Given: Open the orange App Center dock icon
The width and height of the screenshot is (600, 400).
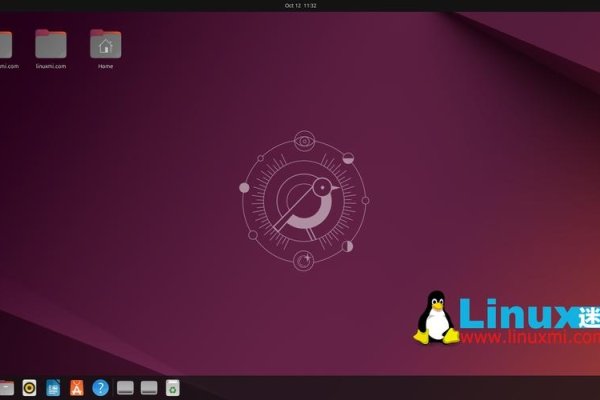Looking at the screenshot, I should (x=77, y=387).
